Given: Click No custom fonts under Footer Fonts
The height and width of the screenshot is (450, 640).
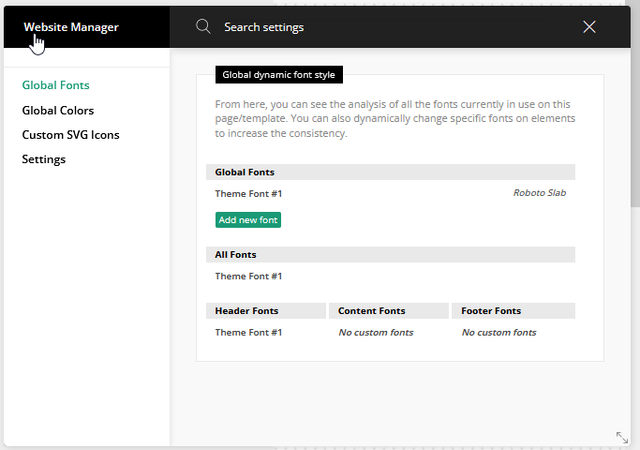Looking at the screenshot, I should (499, 332).
